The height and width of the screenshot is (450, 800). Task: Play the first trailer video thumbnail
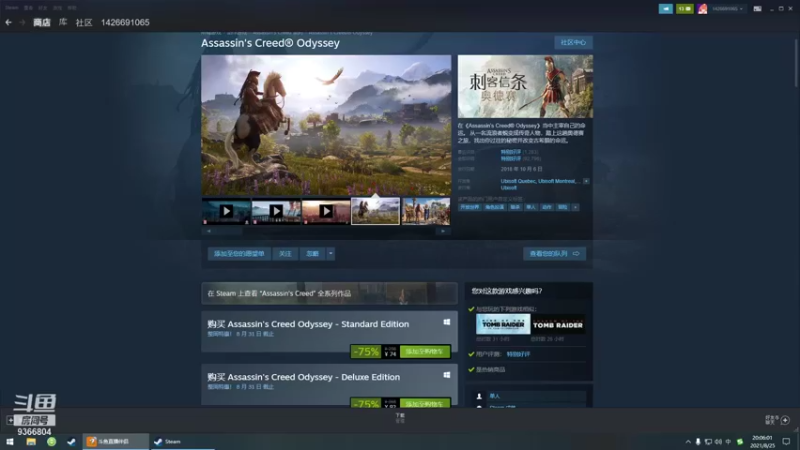pos(226,211)
